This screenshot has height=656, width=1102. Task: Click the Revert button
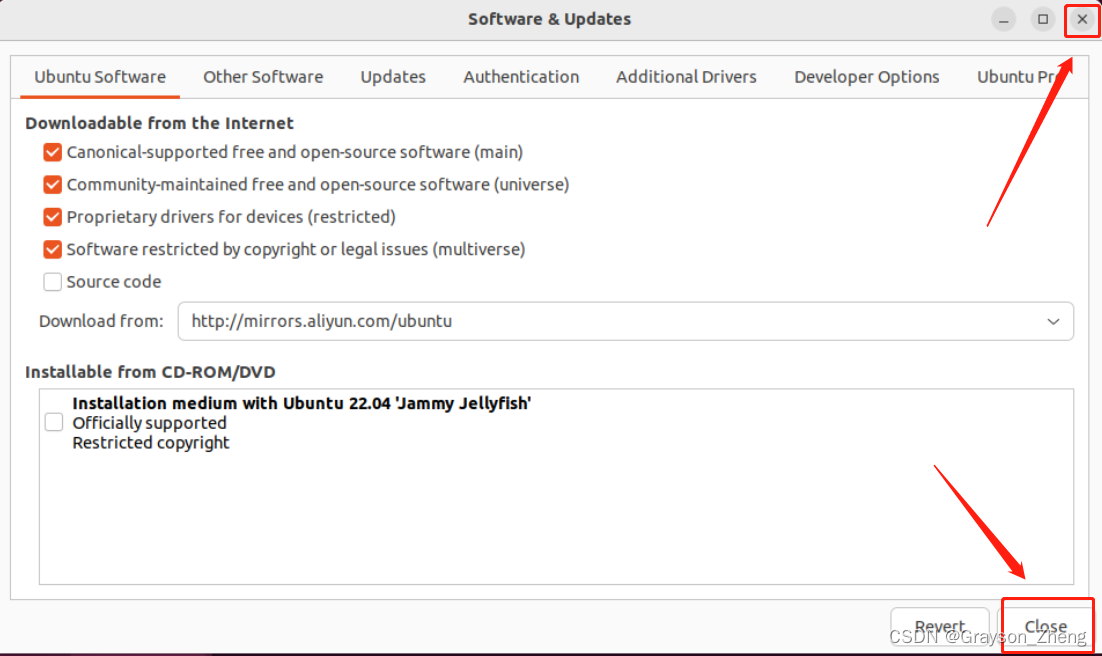click(939, 627)
